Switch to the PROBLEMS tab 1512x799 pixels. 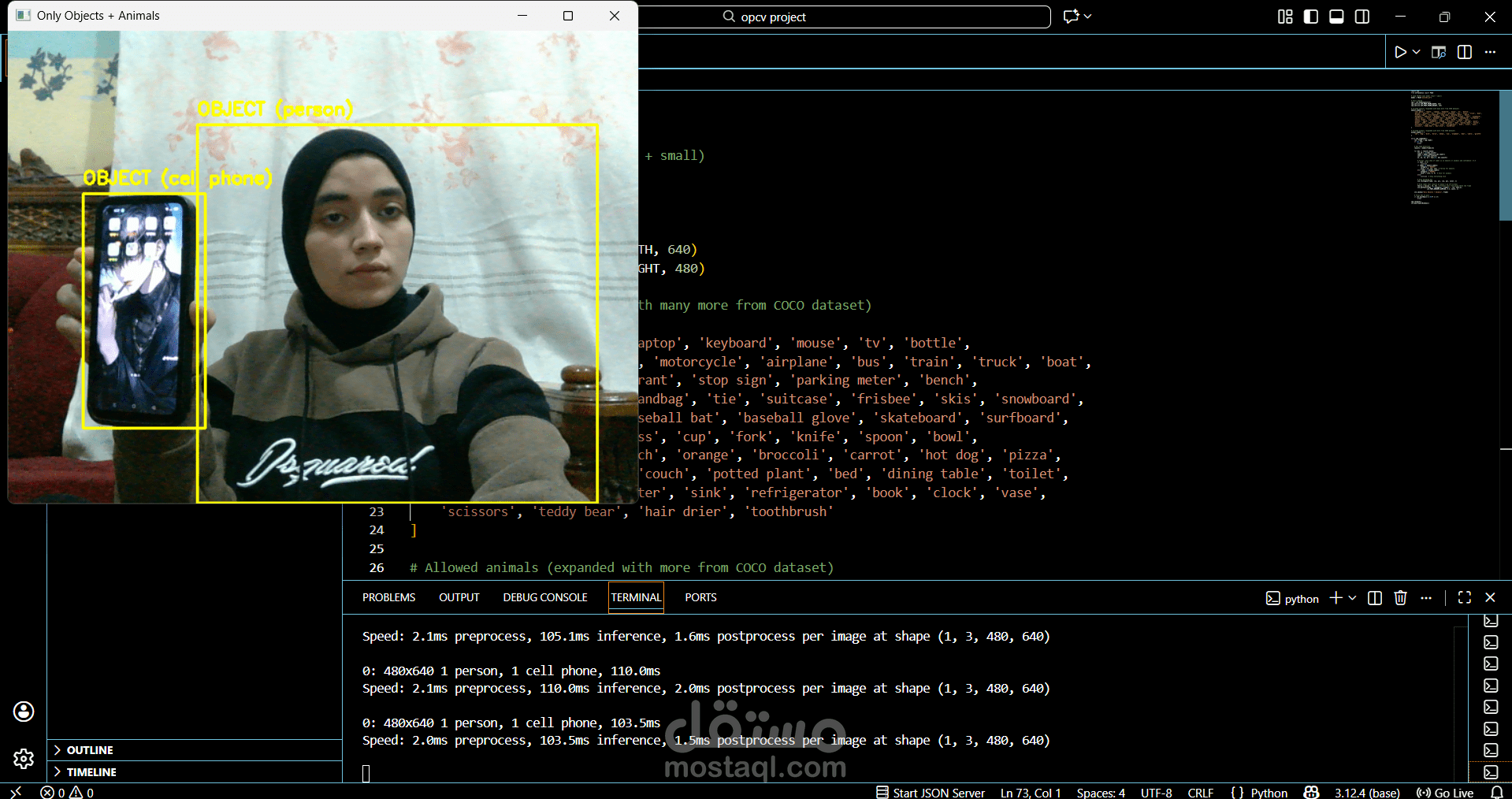point(388,597)
